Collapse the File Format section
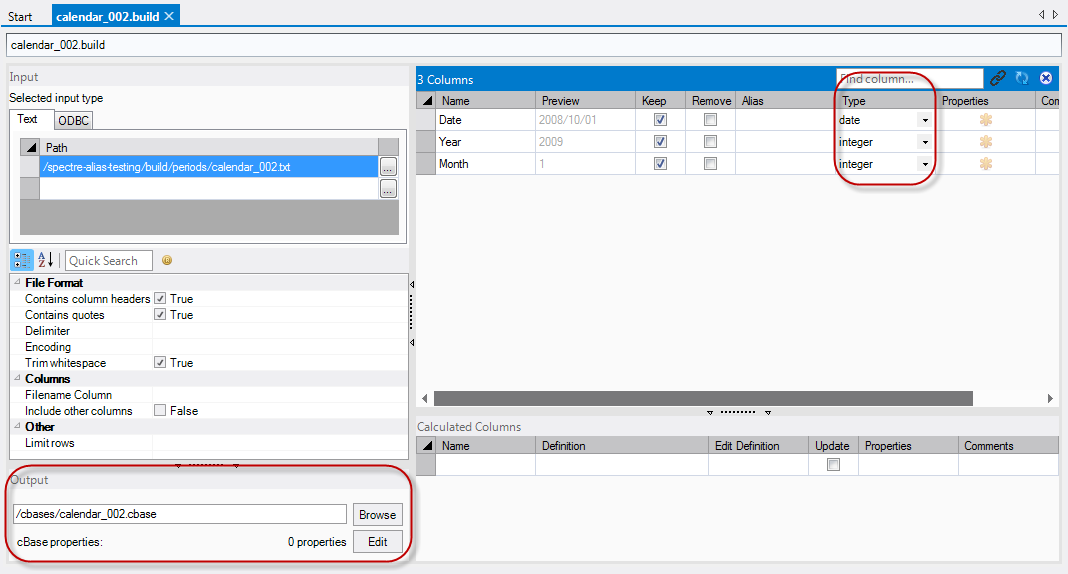1068x574 pixels. coord(17,282)
